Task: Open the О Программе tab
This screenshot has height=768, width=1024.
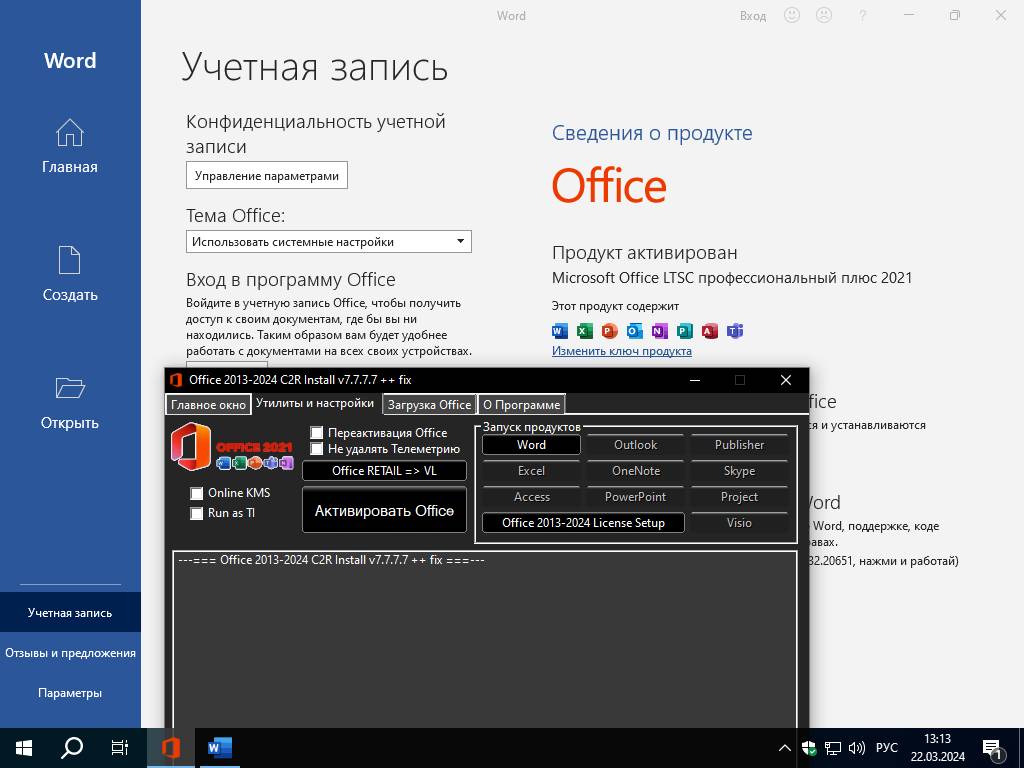Action: [521, 405]
